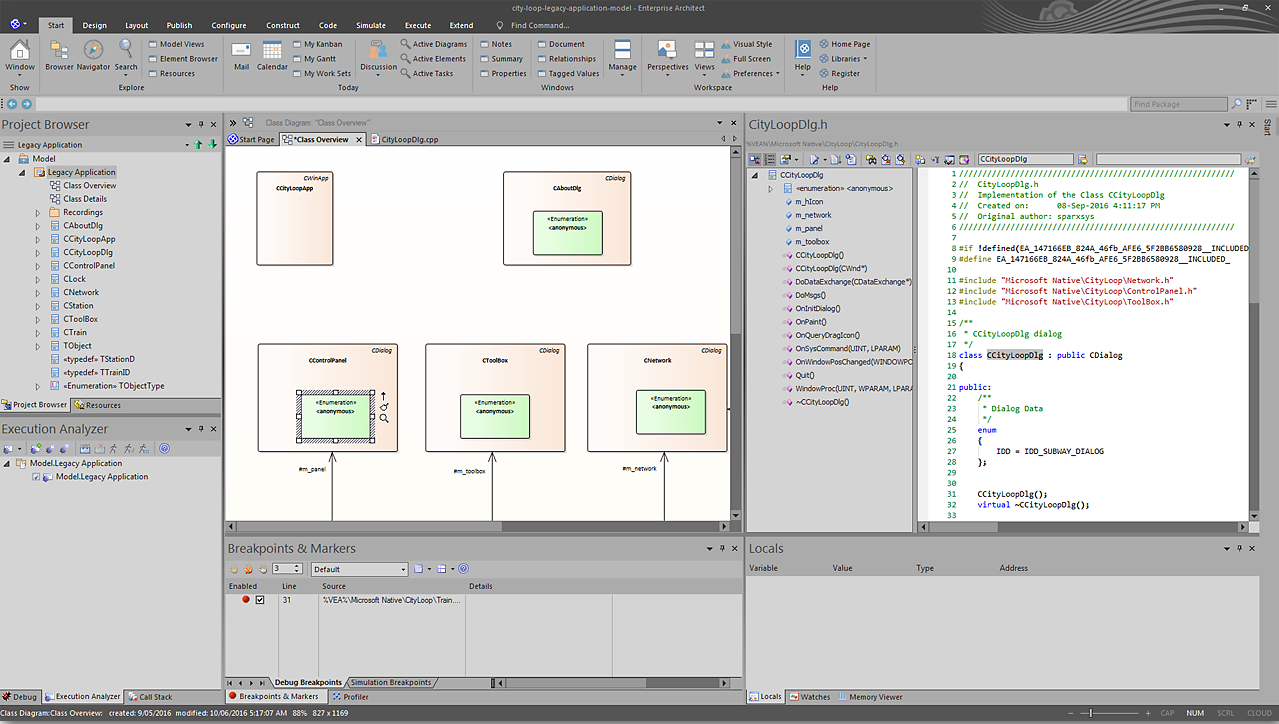Click Register in Help group
The height and width of the screenshot is (724, 1279).
[x=839, y=73]
